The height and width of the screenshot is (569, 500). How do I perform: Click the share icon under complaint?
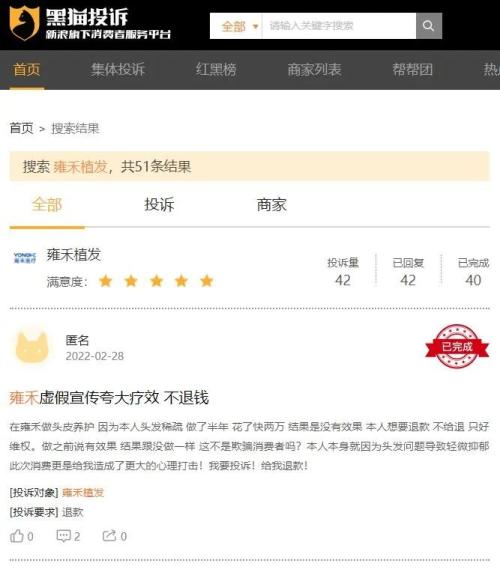click(x=109, y=536)
